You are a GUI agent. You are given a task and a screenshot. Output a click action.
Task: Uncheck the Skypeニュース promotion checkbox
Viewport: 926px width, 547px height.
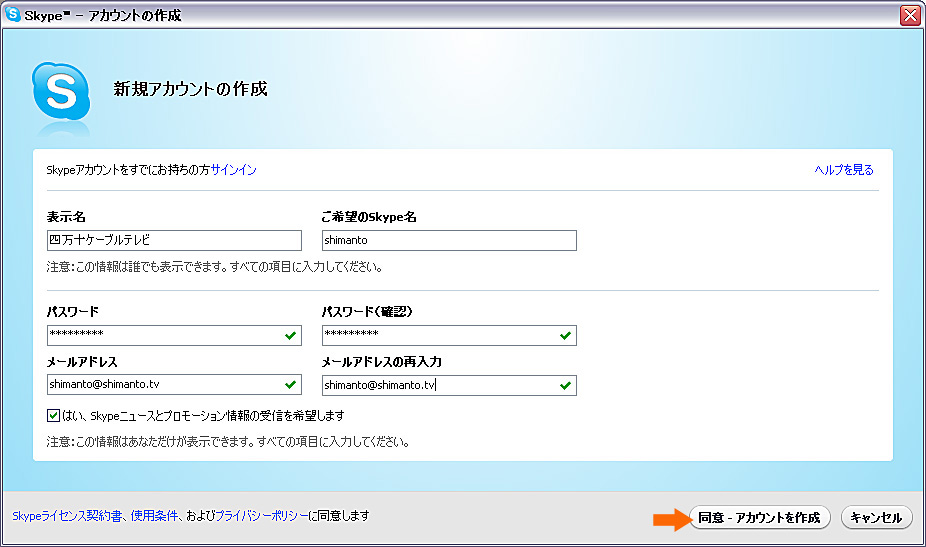pos(53,415)
